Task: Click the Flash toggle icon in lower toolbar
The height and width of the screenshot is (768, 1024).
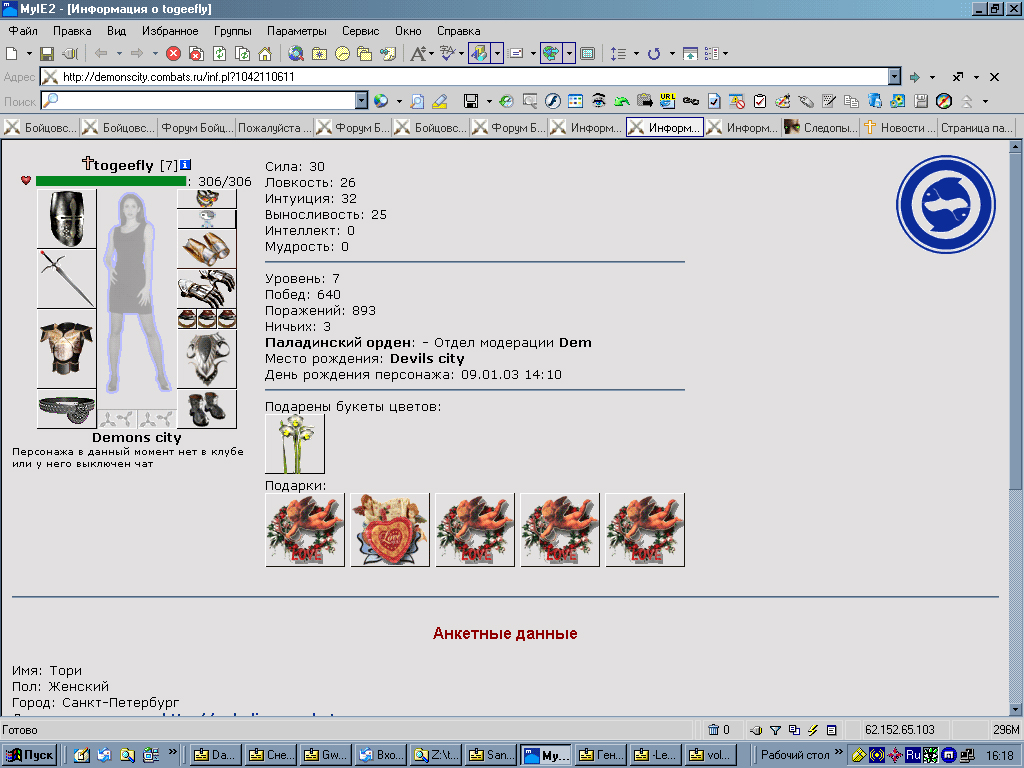Action: click(x=553, y=101)
